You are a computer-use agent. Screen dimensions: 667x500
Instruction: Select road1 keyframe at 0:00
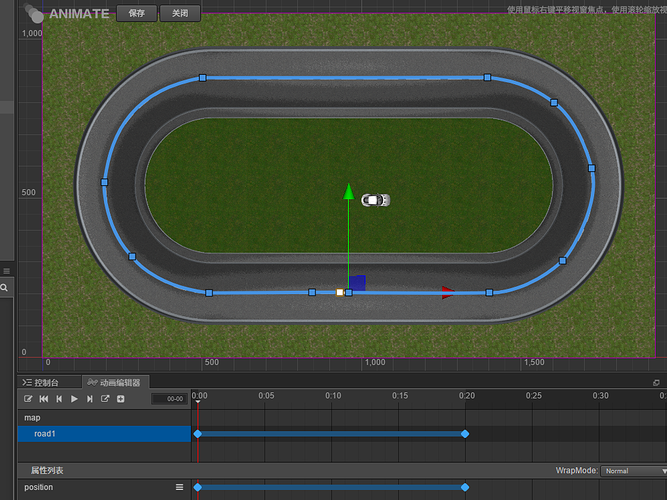197,434
